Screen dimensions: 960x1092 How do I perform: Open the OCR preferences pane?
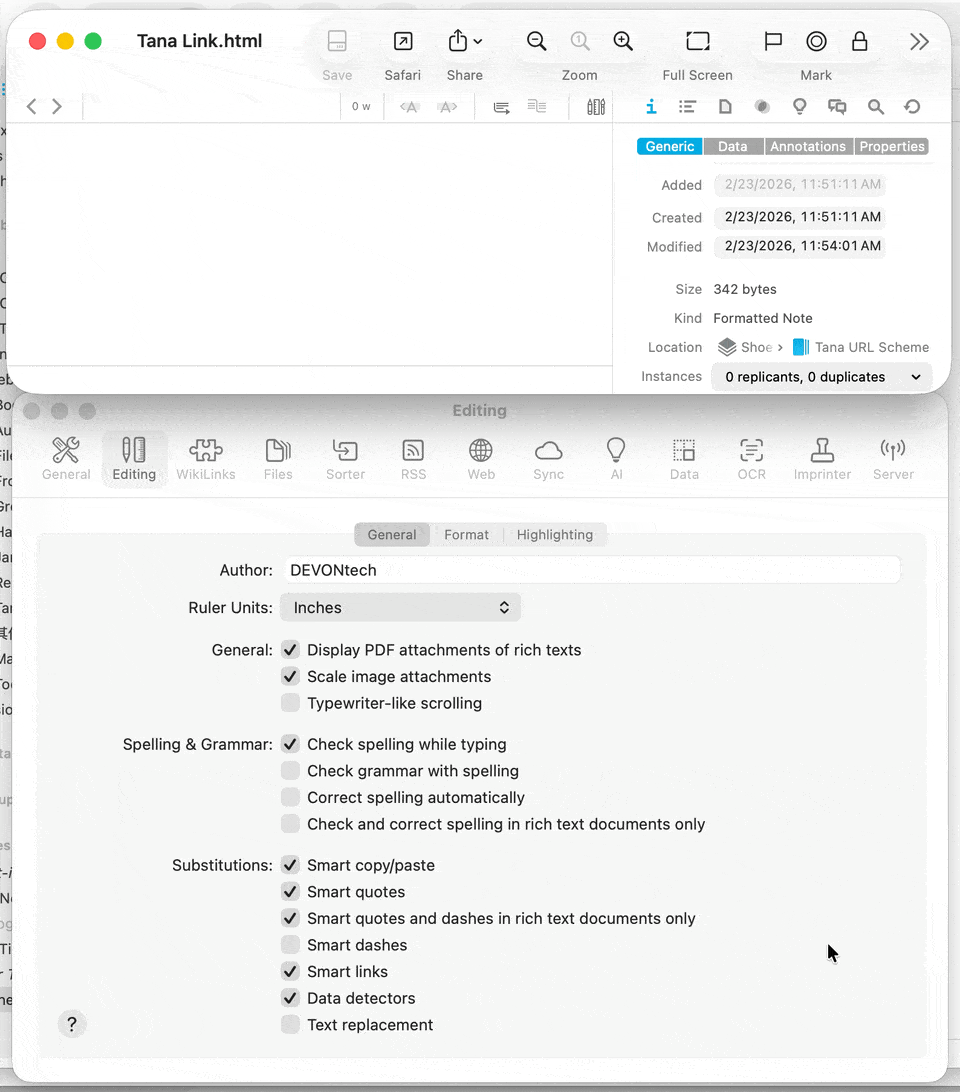751,459
